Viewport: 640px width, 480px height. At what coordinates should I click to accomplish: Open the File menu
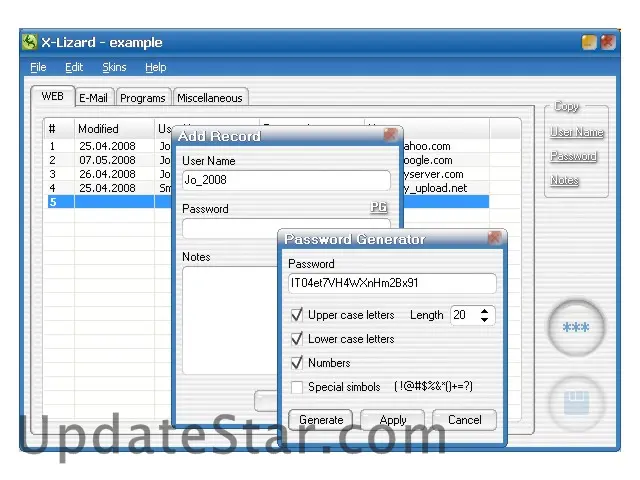tap(38, 67)
